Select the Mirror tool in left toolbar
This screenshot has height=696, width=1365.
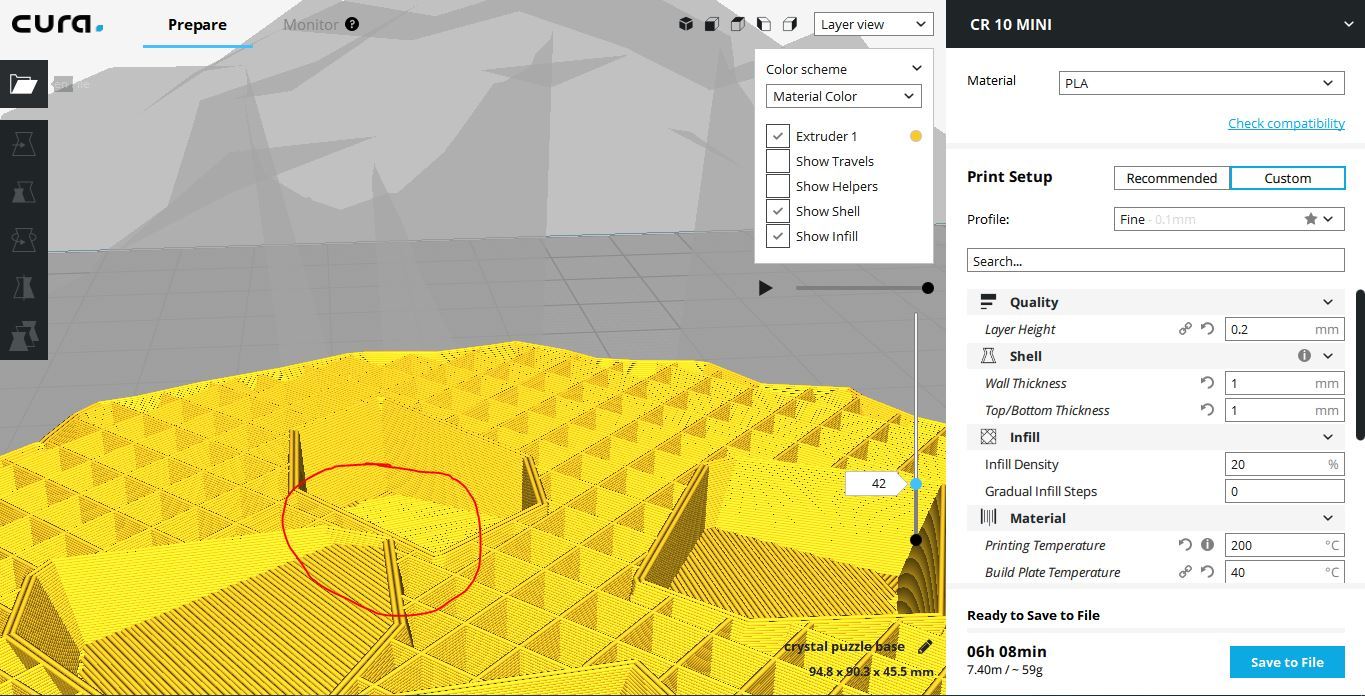(x=24, y=288)
